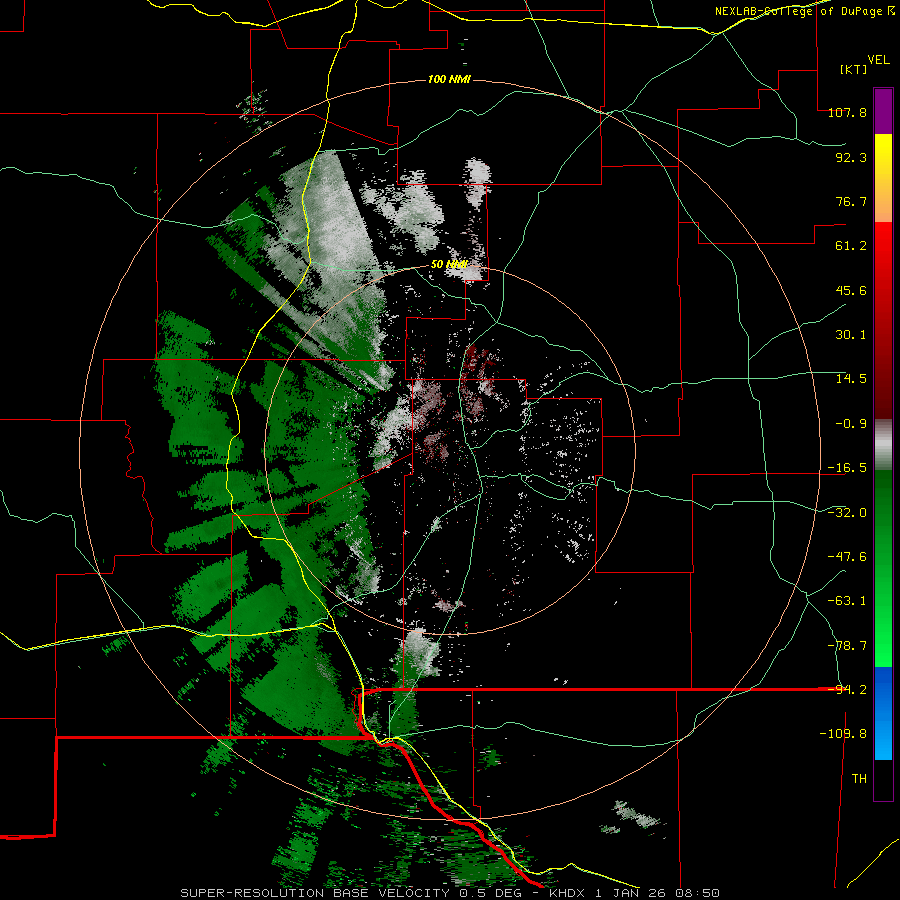Click the -47.6 legend value
The image size is (900, 900).
click(x=847, y=556)
